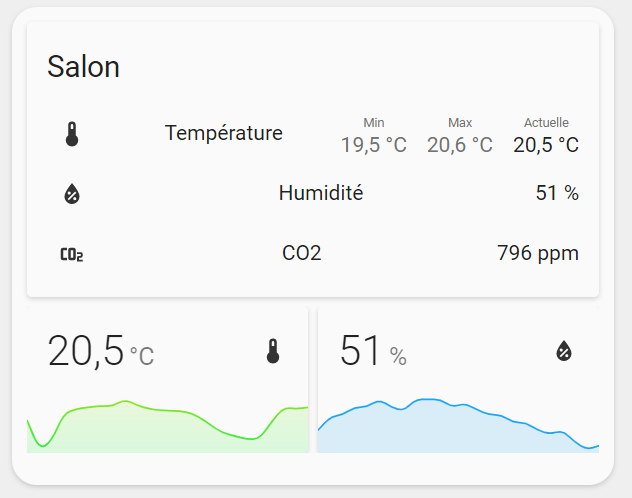Open the CO2 entity label
Screen dimensions: 632x498
(301, 253)
